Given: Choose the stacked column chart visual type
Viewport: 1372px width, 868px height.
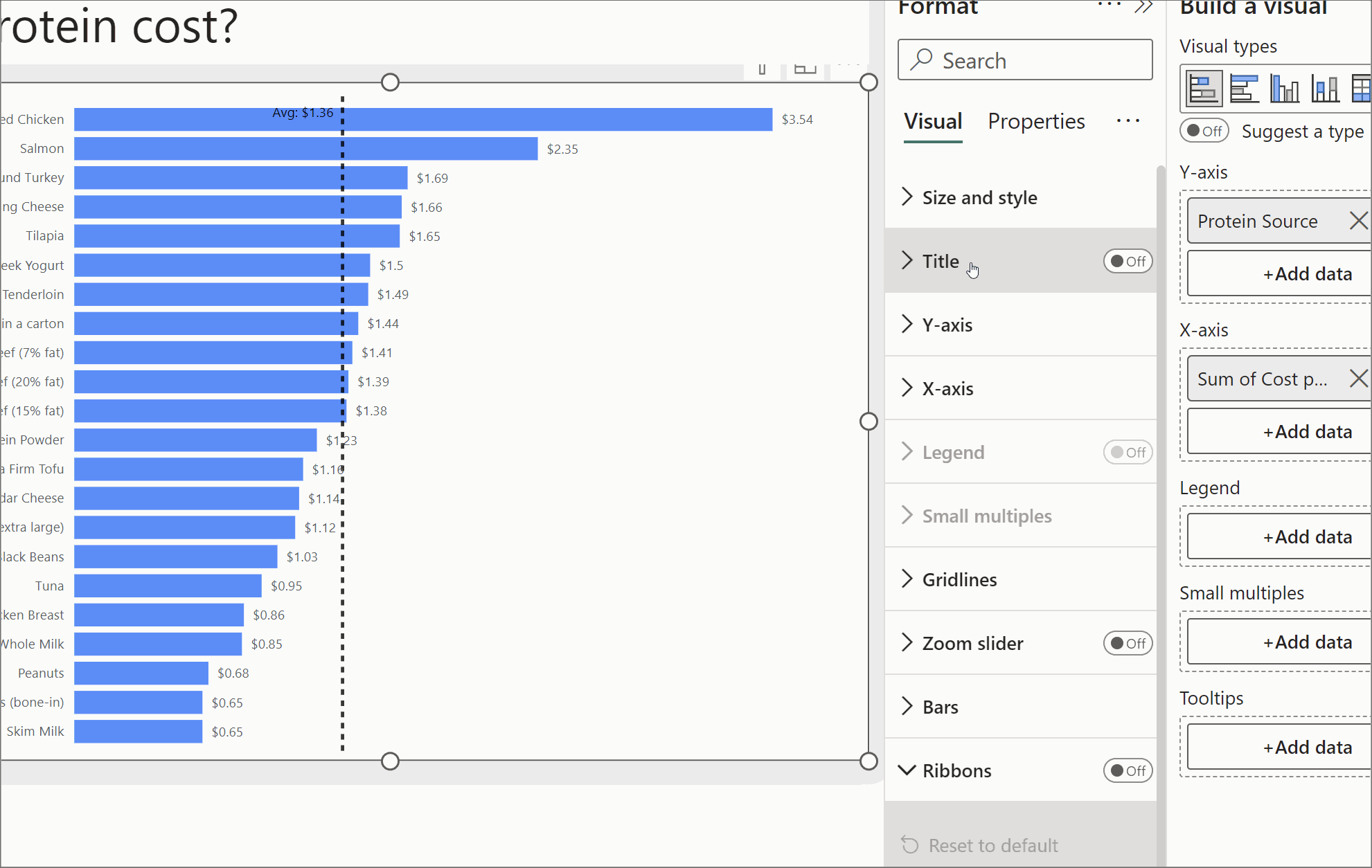Looking at the screenshot, I should tap(1325, 89).
